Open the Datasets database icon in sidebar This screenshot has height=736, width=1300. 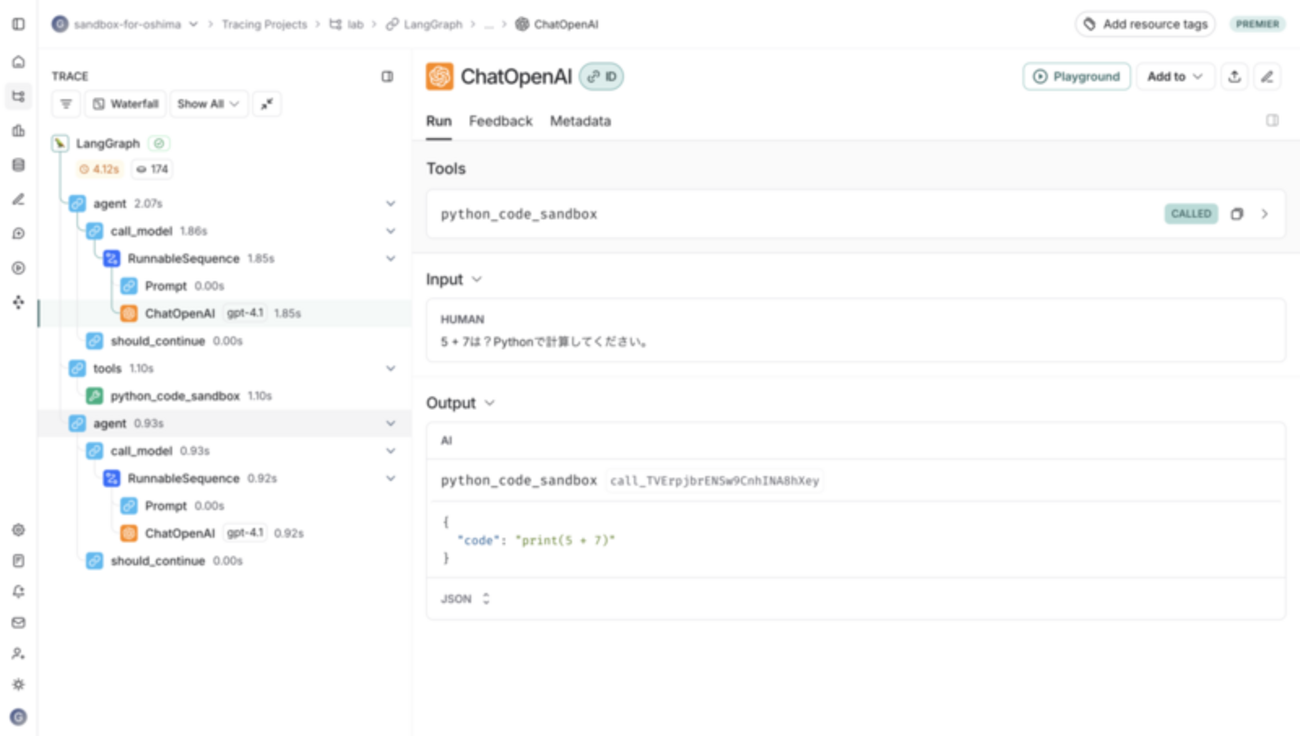point(18,165)
